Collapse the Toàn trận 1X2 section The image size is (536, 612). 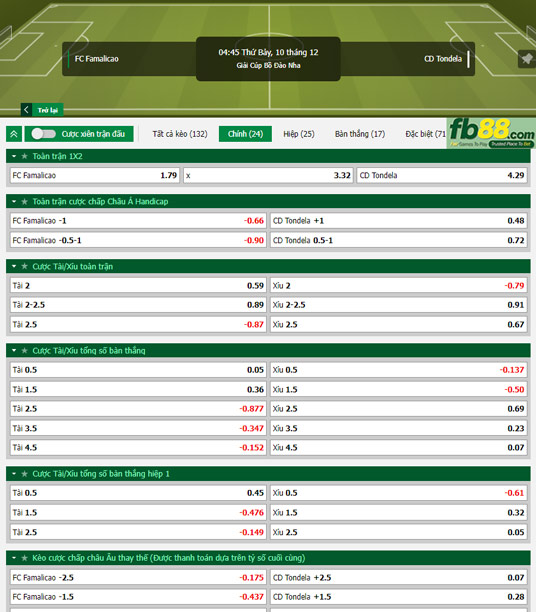14,156
